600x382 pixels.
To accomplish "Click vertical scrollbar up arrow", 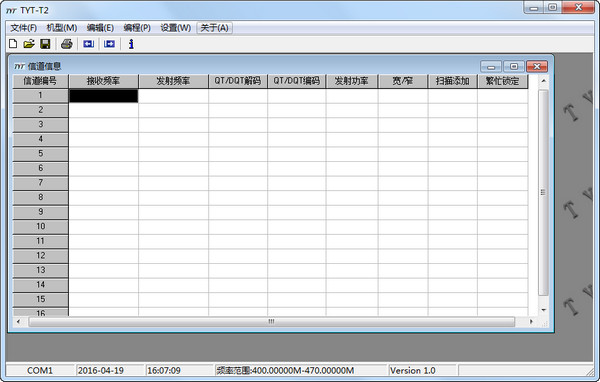I will tap(543, 81).
